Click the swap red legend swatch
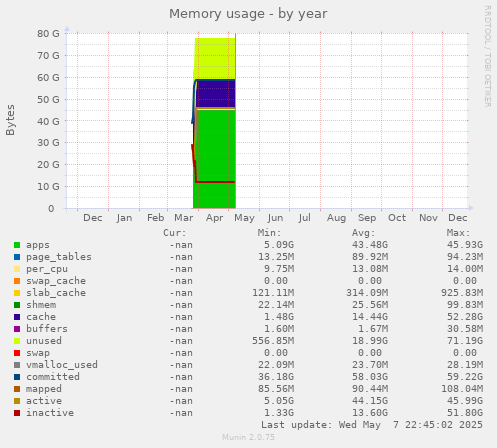 click(17, 353)
